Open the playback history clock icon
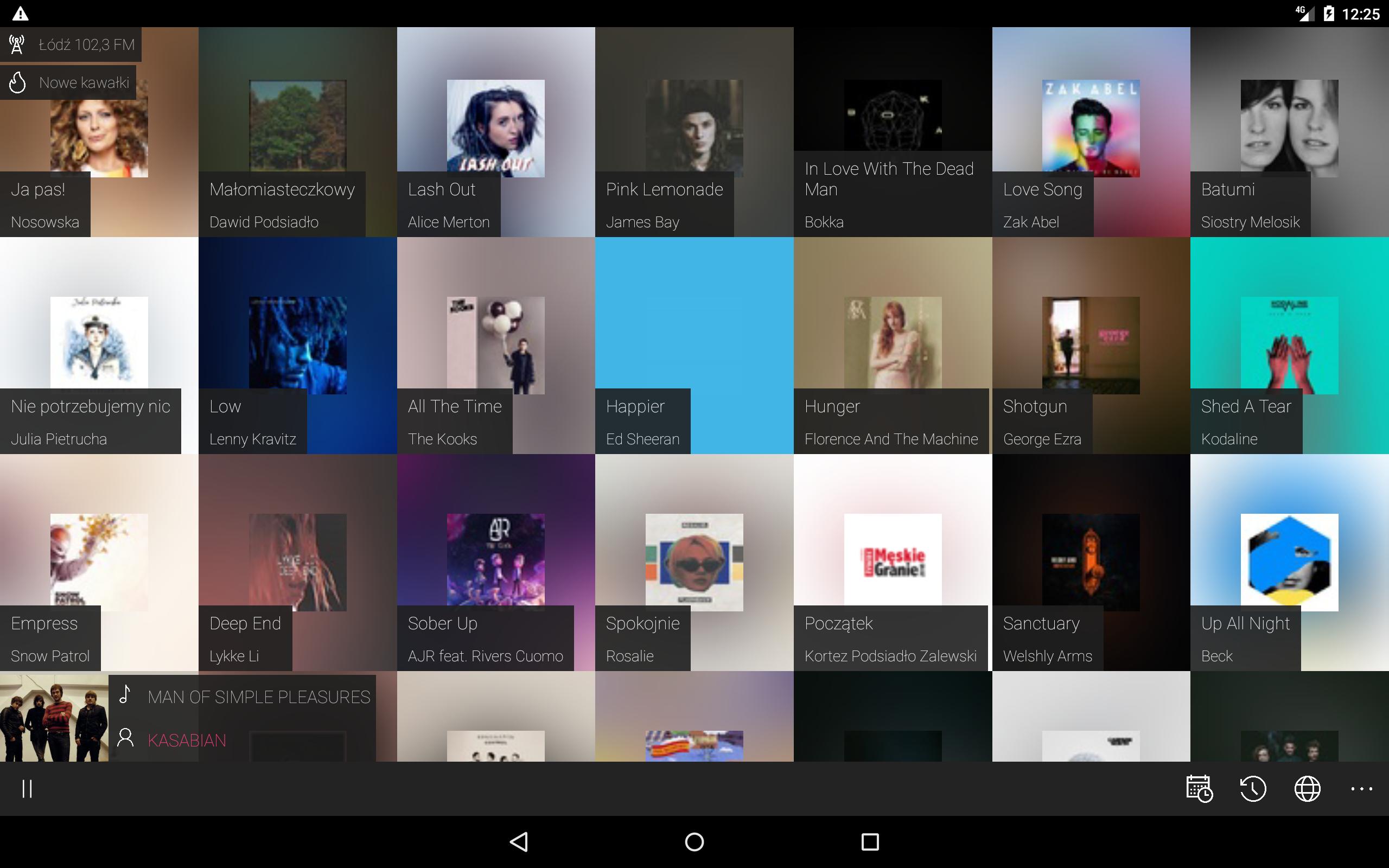The width and height of the screenshot is (1389, 868). (x=1253, y=789)
